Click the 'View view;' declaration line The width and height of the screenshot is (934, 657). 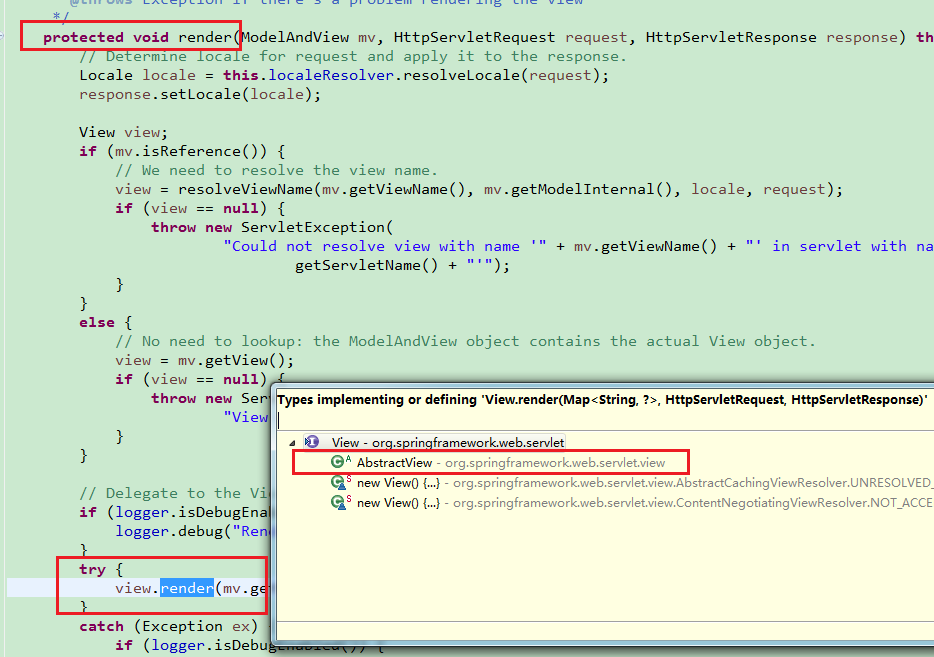click(124, 132)
